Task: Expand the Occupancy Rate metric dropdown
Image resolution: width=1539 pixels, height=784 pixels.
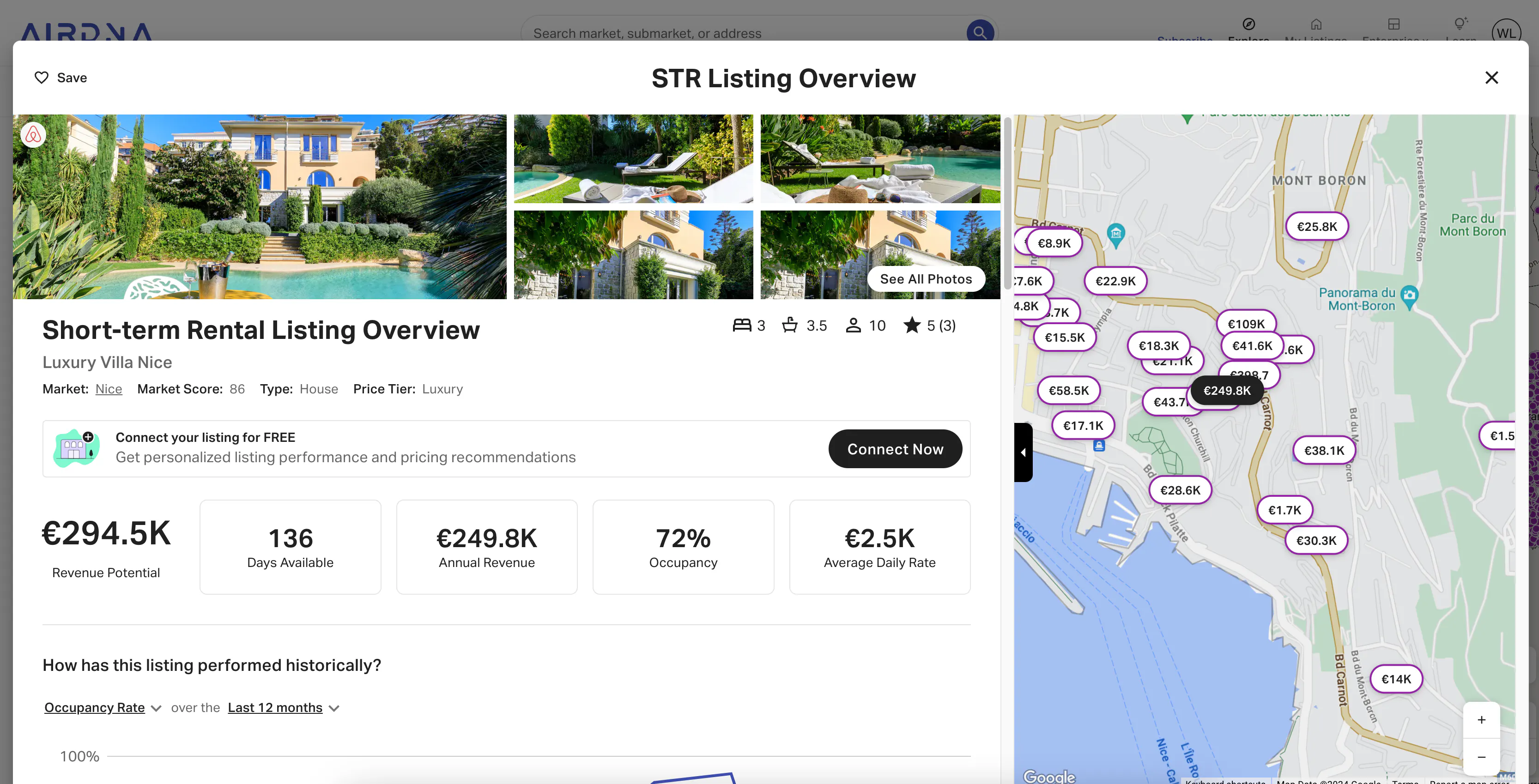Action: 103,707
